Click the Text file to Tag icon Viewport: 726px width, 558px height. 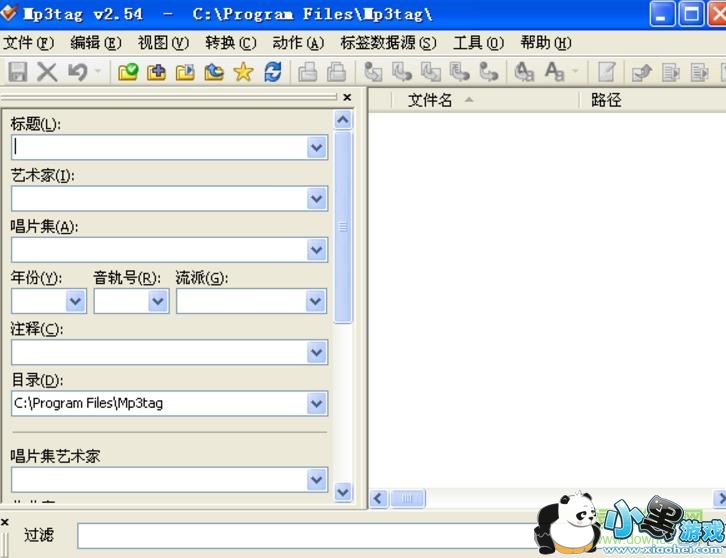[459, 72]
